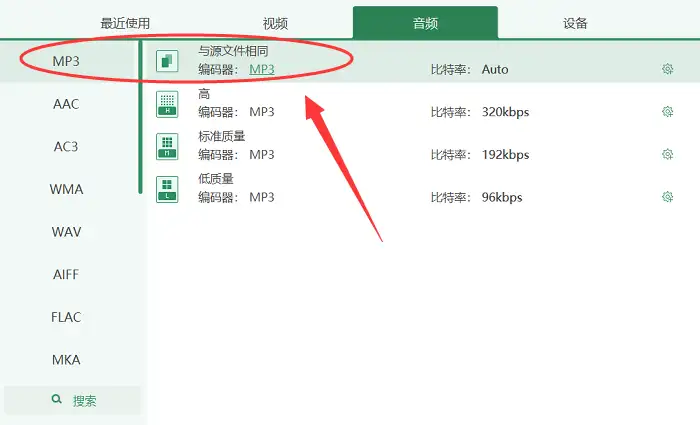Click the 与源文件相同 preset icon
Screen dimensions: 700x425
[x=167, y=61]
